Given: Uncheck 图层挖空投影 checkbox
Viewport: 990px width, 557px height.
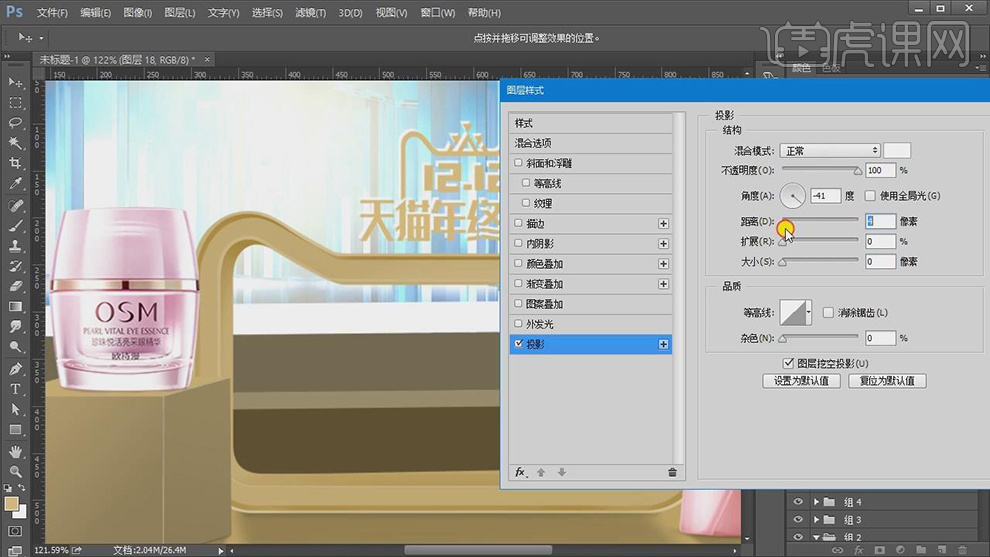Looking at the screenshot, I should click(789, 363).
